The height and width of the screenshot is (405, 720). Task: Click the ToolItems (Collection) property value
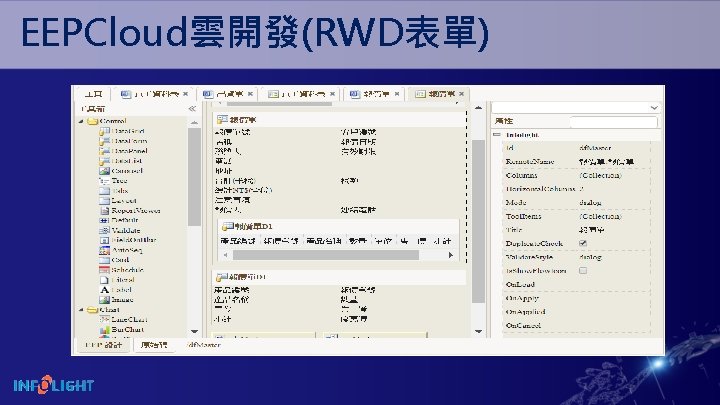coord(601,216)
